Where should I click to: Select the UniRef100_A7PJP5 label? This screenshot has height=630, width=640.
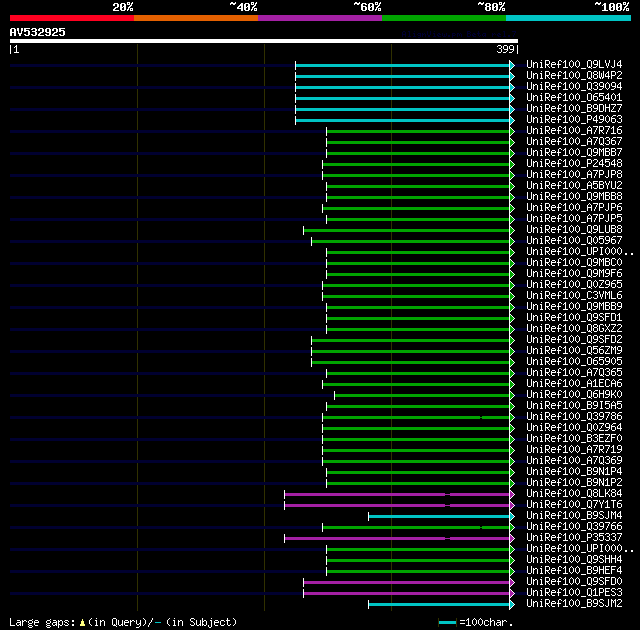pyautogui.click(x=574, y=219)
